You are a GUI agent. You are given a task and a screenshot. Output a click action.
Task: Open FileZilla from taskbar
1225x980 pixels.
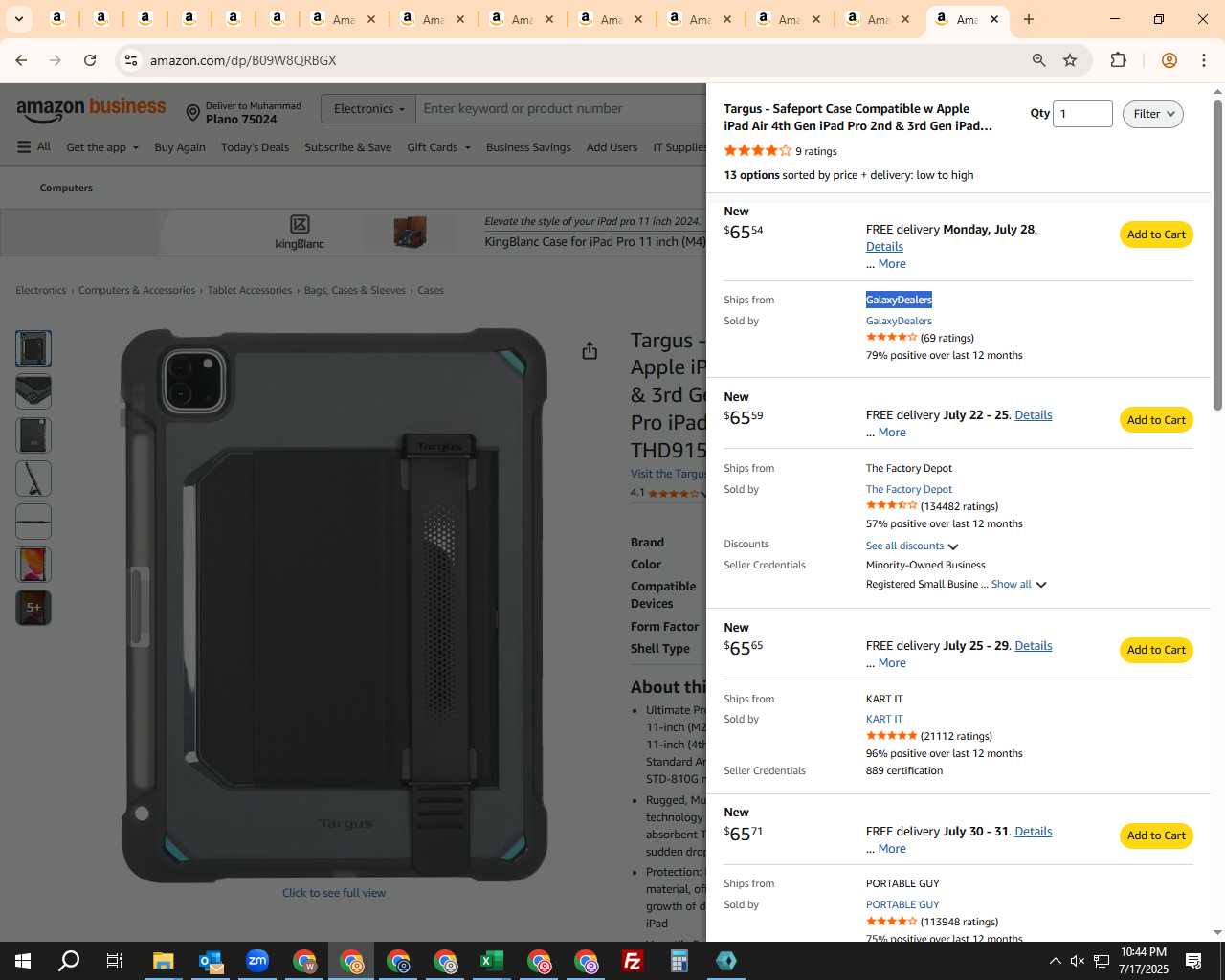pos(633,961)
